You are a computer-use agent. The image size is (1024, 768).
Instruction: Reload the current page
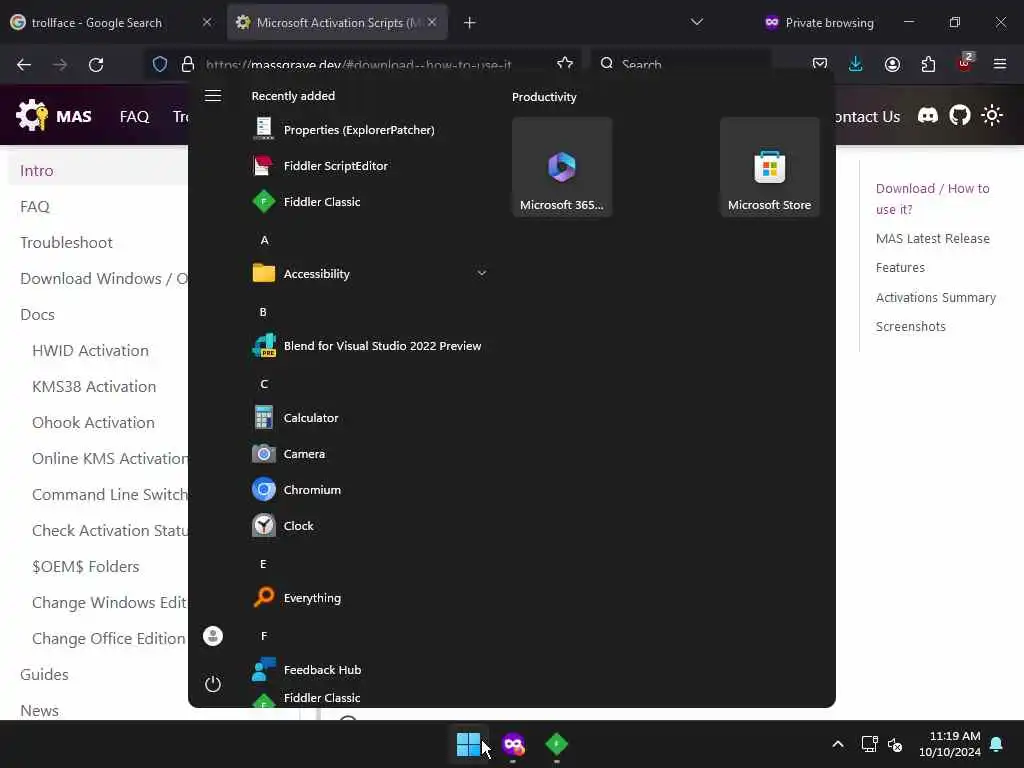pos(96,65)
